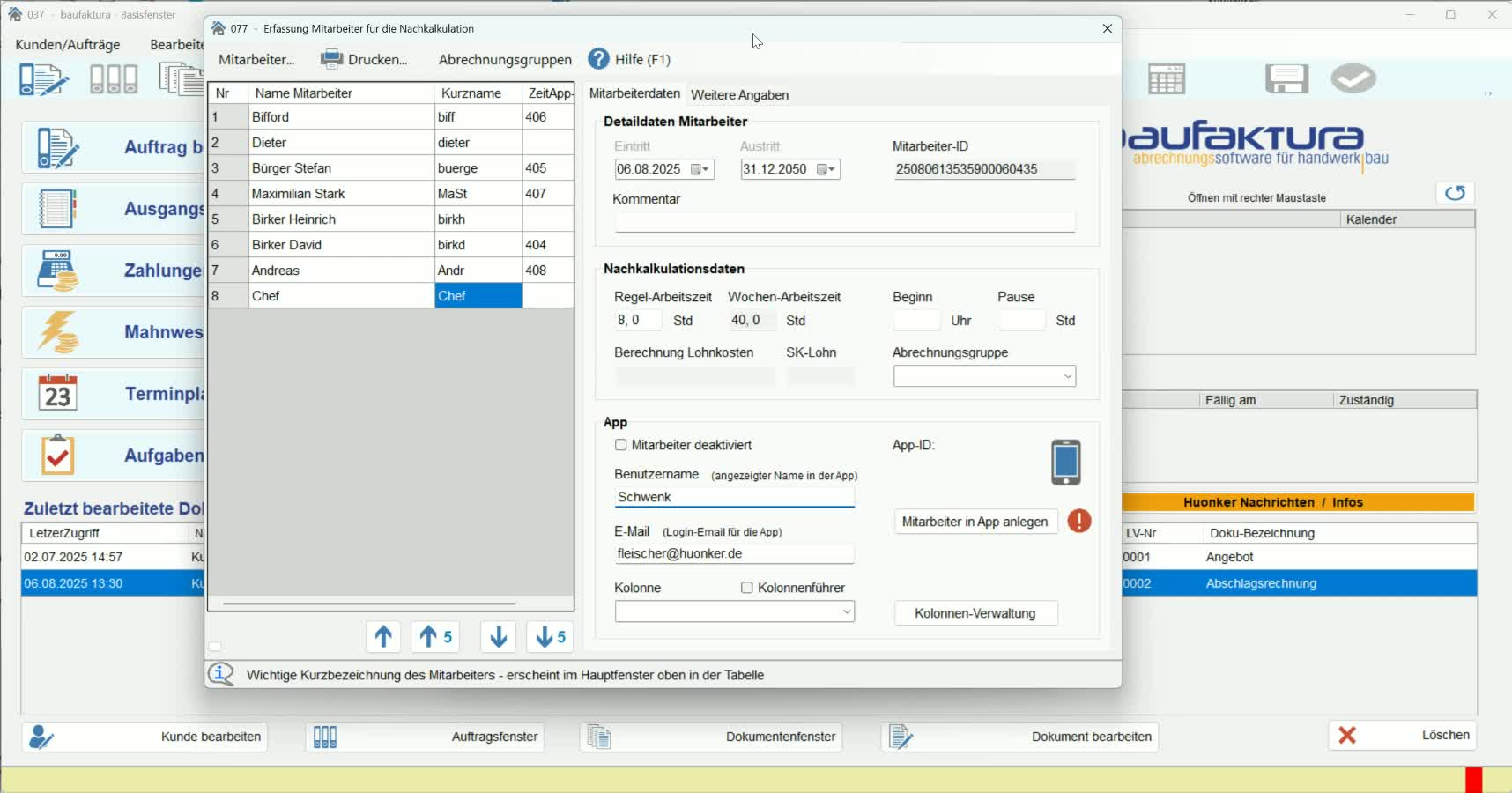Check the Kolonnenführer checkbox

coord(747,588)
